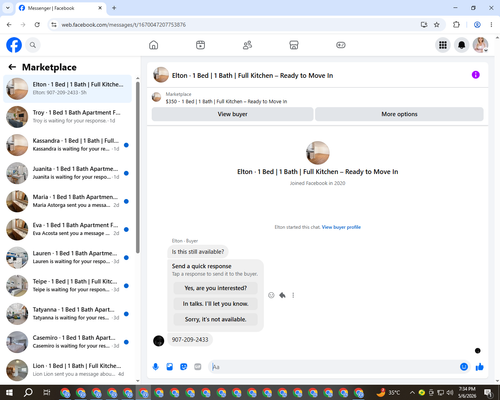Open conversation info purple icon

tap(476, 75)
